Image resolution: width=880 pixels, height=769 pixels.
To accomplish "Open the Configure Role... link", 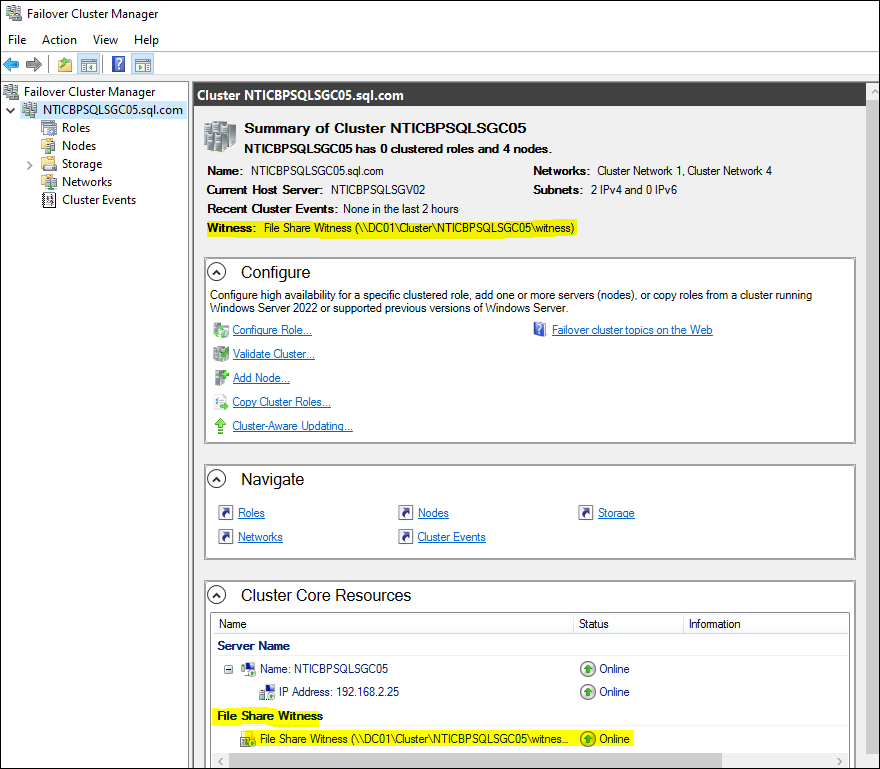I will click(x=272, y=330).
